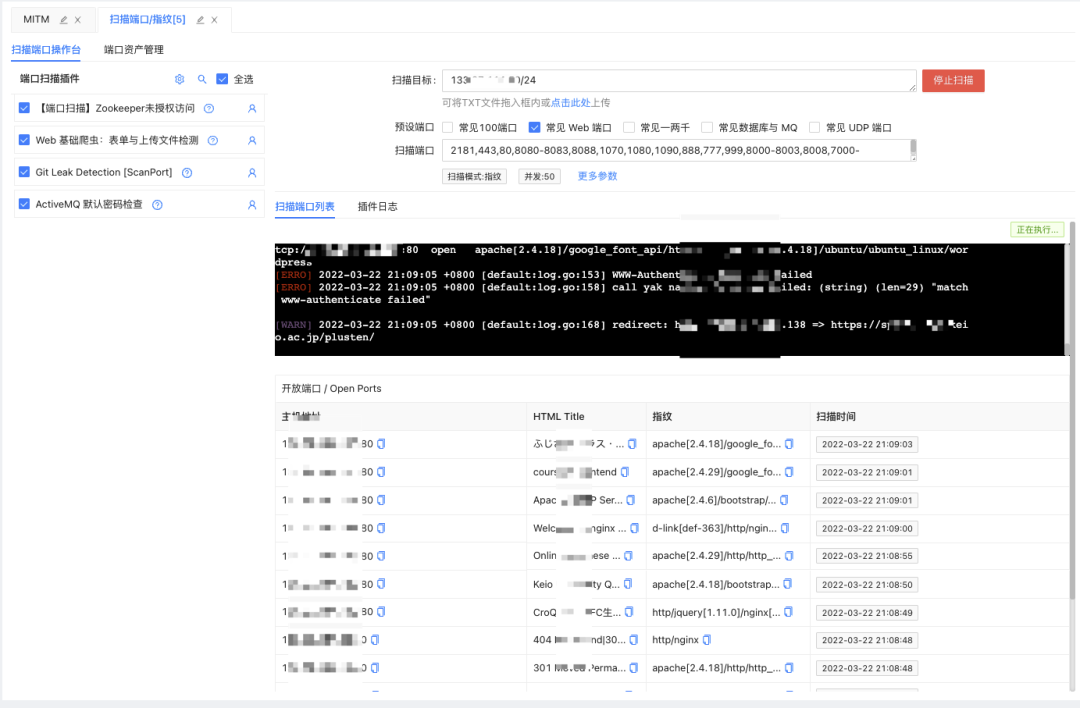Open plugin settings gear icon
The height and width of the screenshot is (708, 1080).
pos(180,79)
